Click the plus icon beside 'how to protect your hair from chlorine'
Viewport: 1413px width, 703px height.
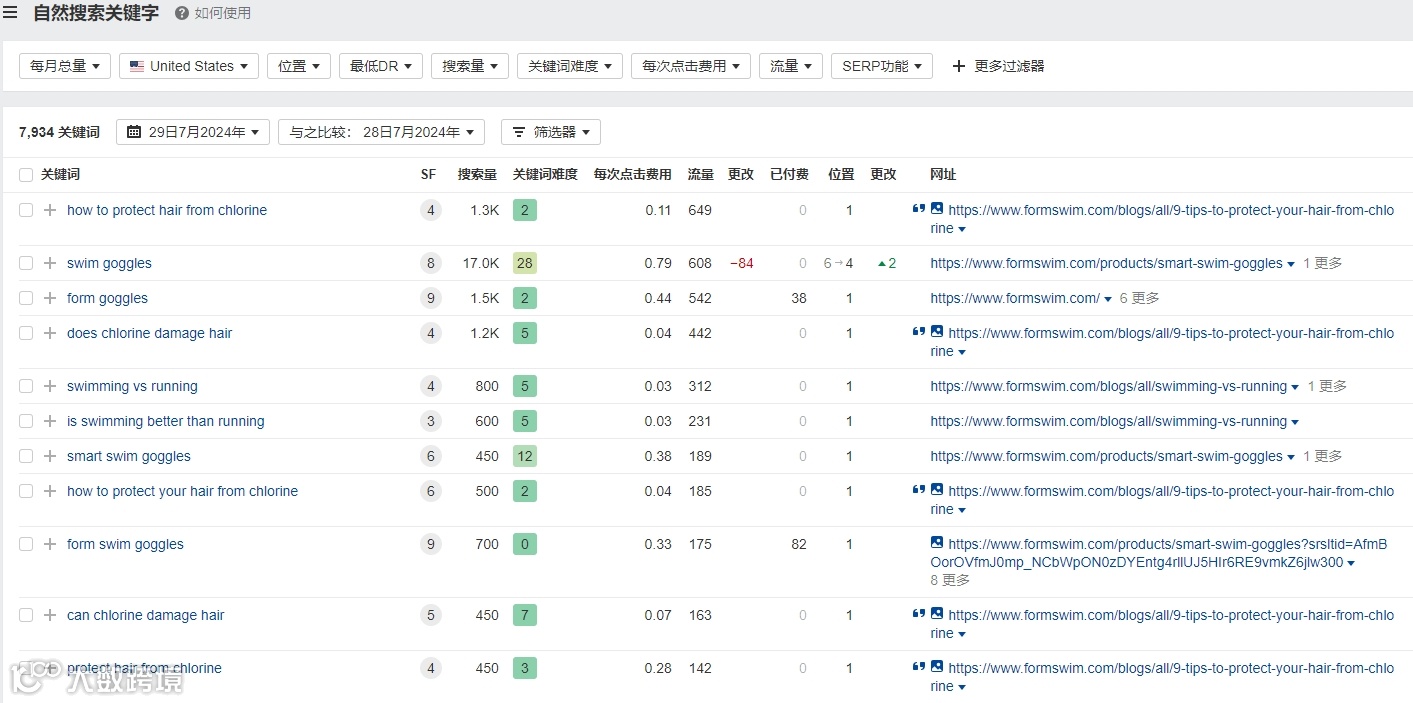coord(50,491)
